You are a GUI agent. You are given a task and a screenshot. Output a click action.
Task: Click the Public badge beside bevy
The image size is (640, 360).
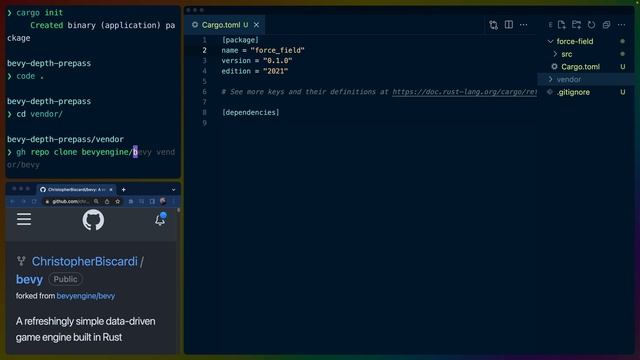coord(65,279)
